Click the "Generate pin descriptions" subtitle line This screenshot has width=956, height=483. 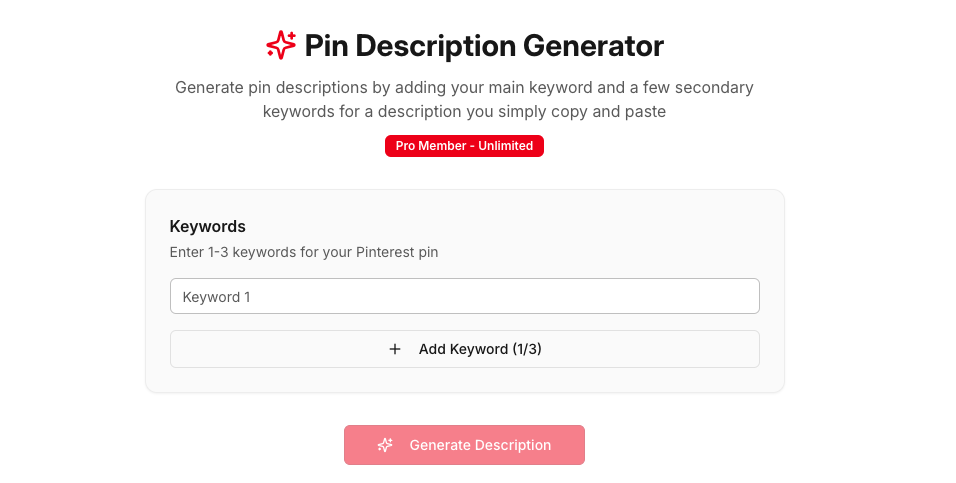(x=464, y=88)
